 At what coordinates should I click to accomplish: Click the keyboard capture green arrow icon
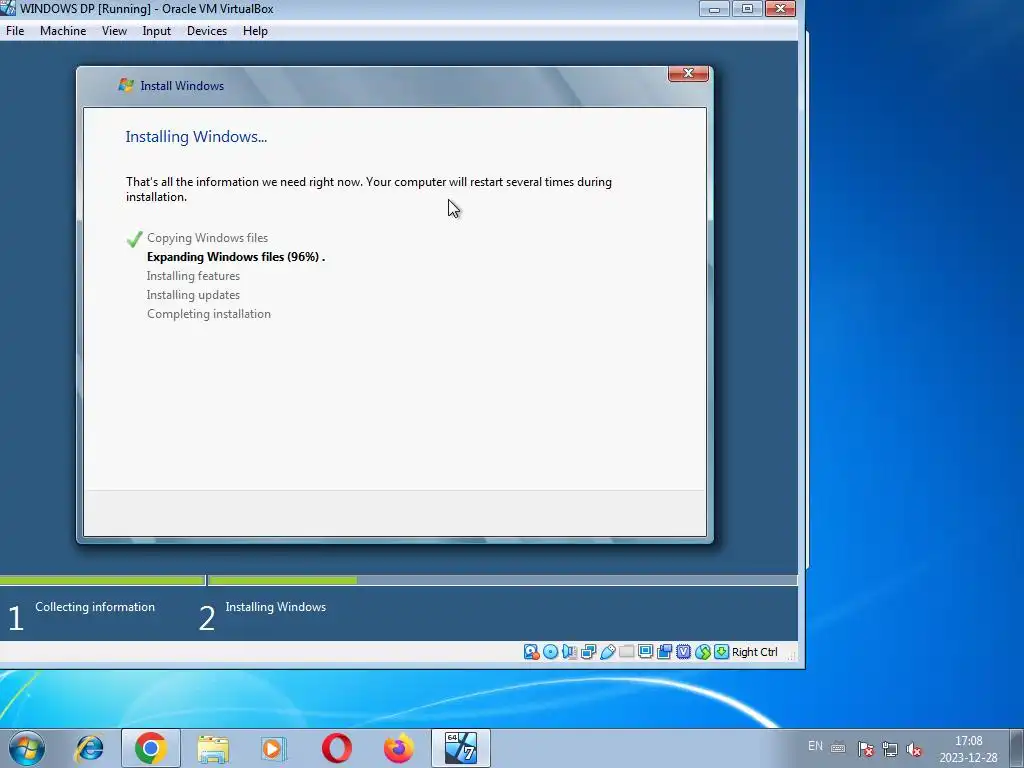coord(721,652)
